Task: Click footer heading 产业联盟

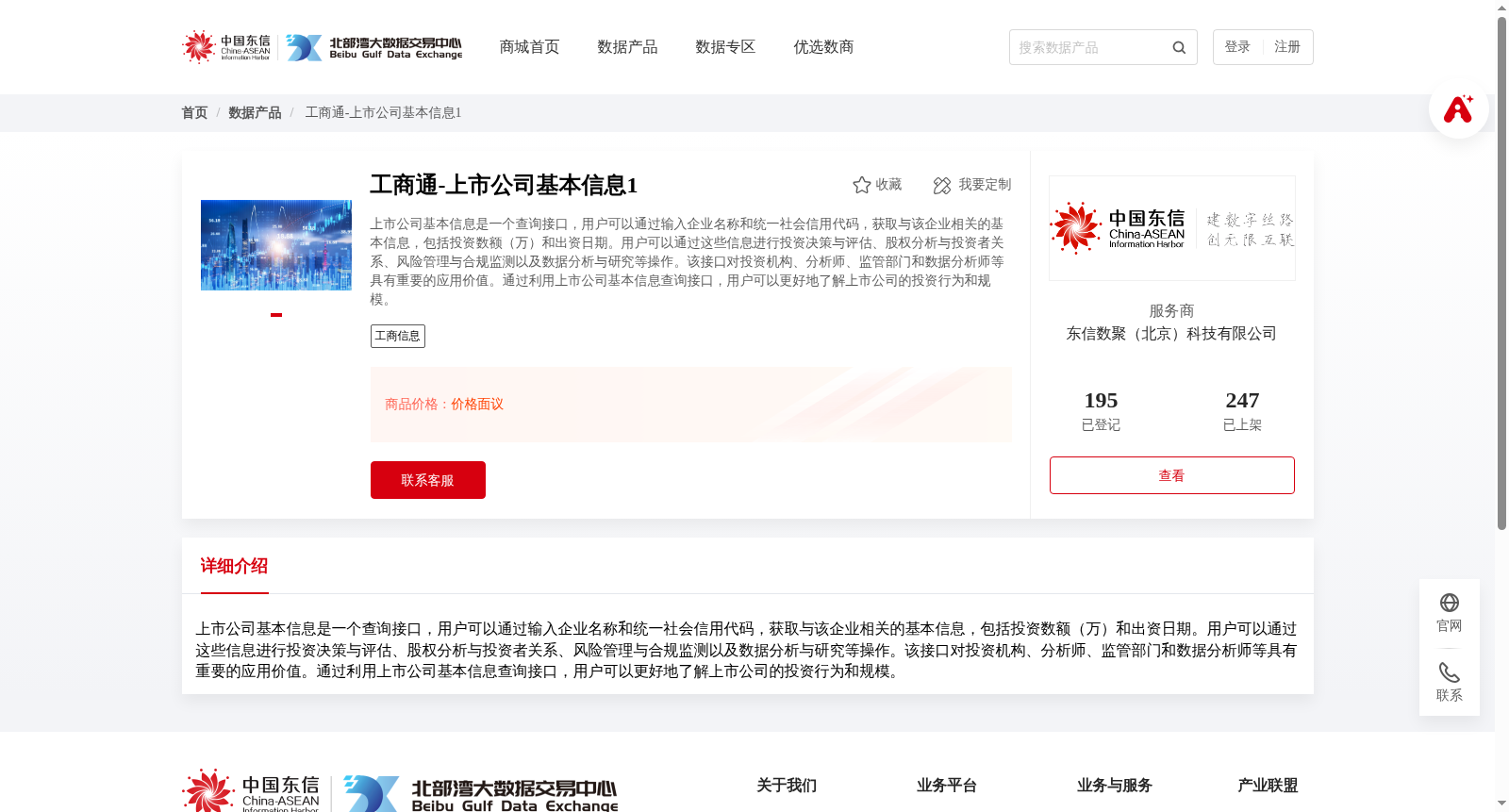Action: pyautogui.click(x=1268, y=786)
